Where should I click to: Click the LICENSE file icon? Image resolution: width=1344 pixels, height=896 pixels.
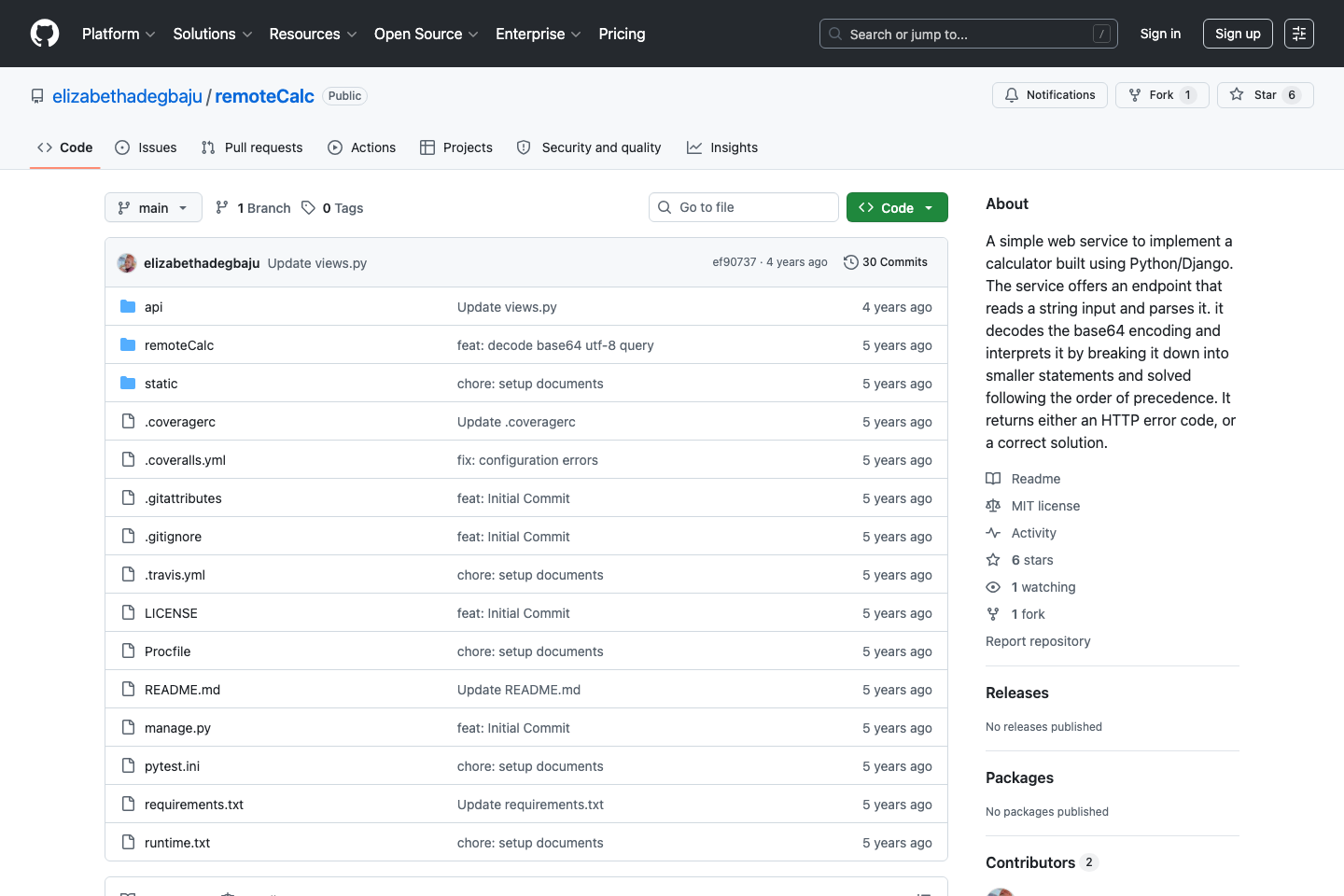pos(128,612)
